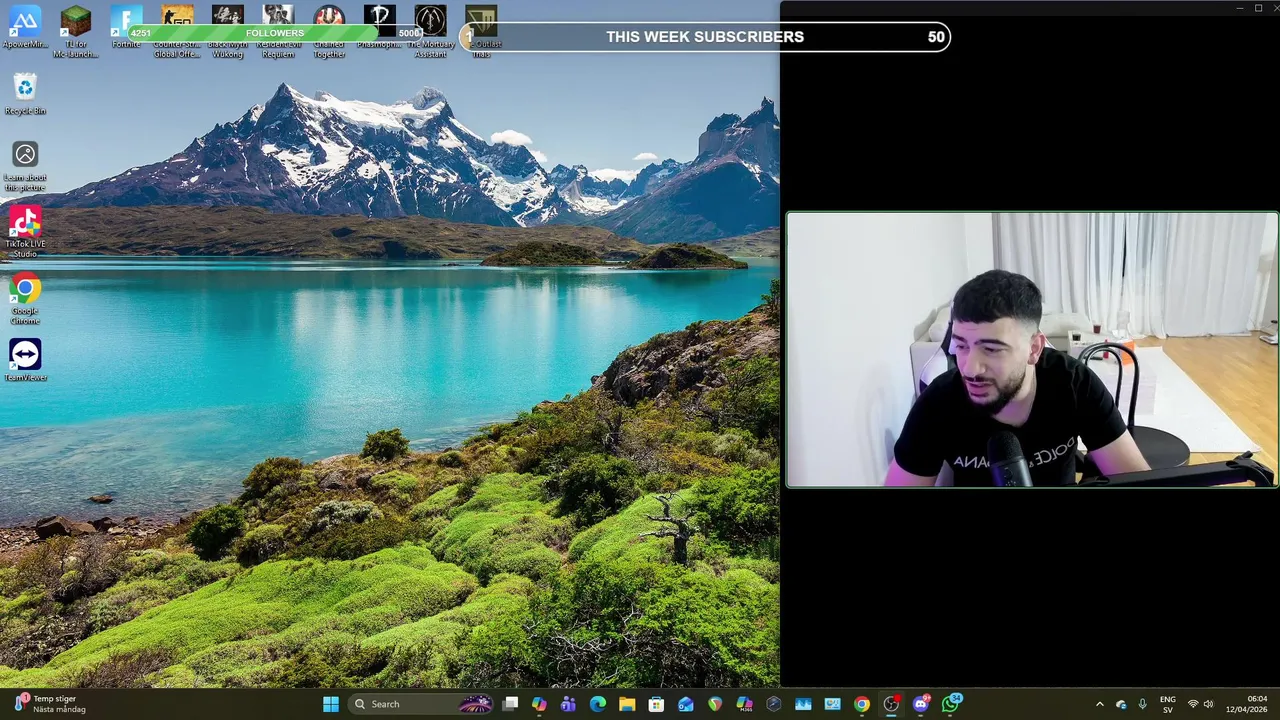Image resolution: width=1280 pixels, height=720 pixels.
Task: Select The Mortuary Assistant shortcut
Action: point(431,32)
